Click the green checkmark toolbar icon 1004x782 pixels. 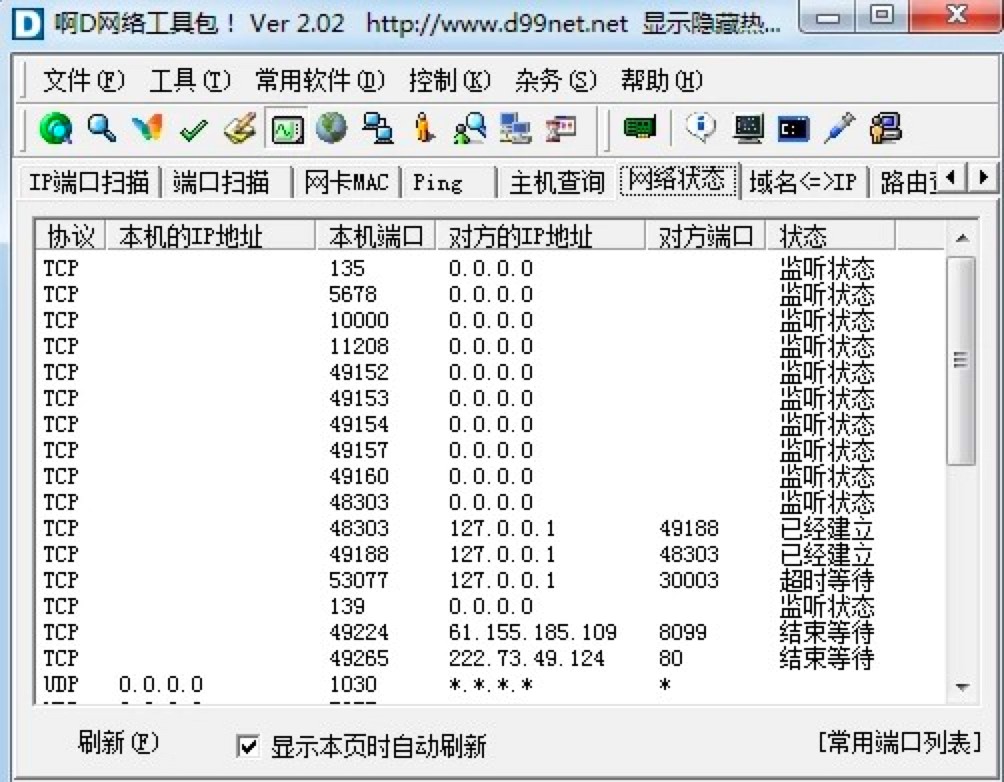pos(193,129)
